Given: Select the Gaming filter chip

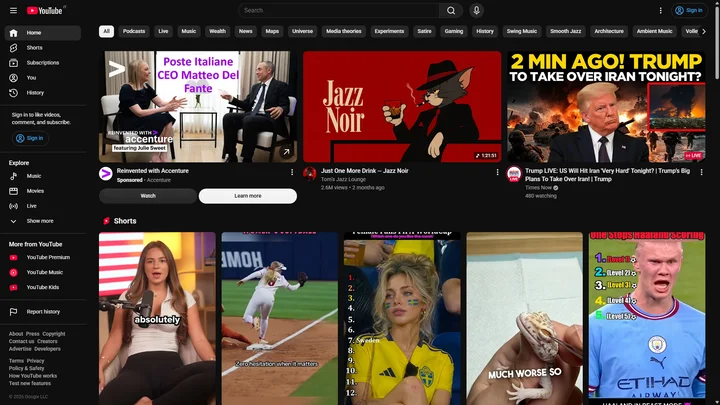Looking at the screenshot, I should 454,31.
